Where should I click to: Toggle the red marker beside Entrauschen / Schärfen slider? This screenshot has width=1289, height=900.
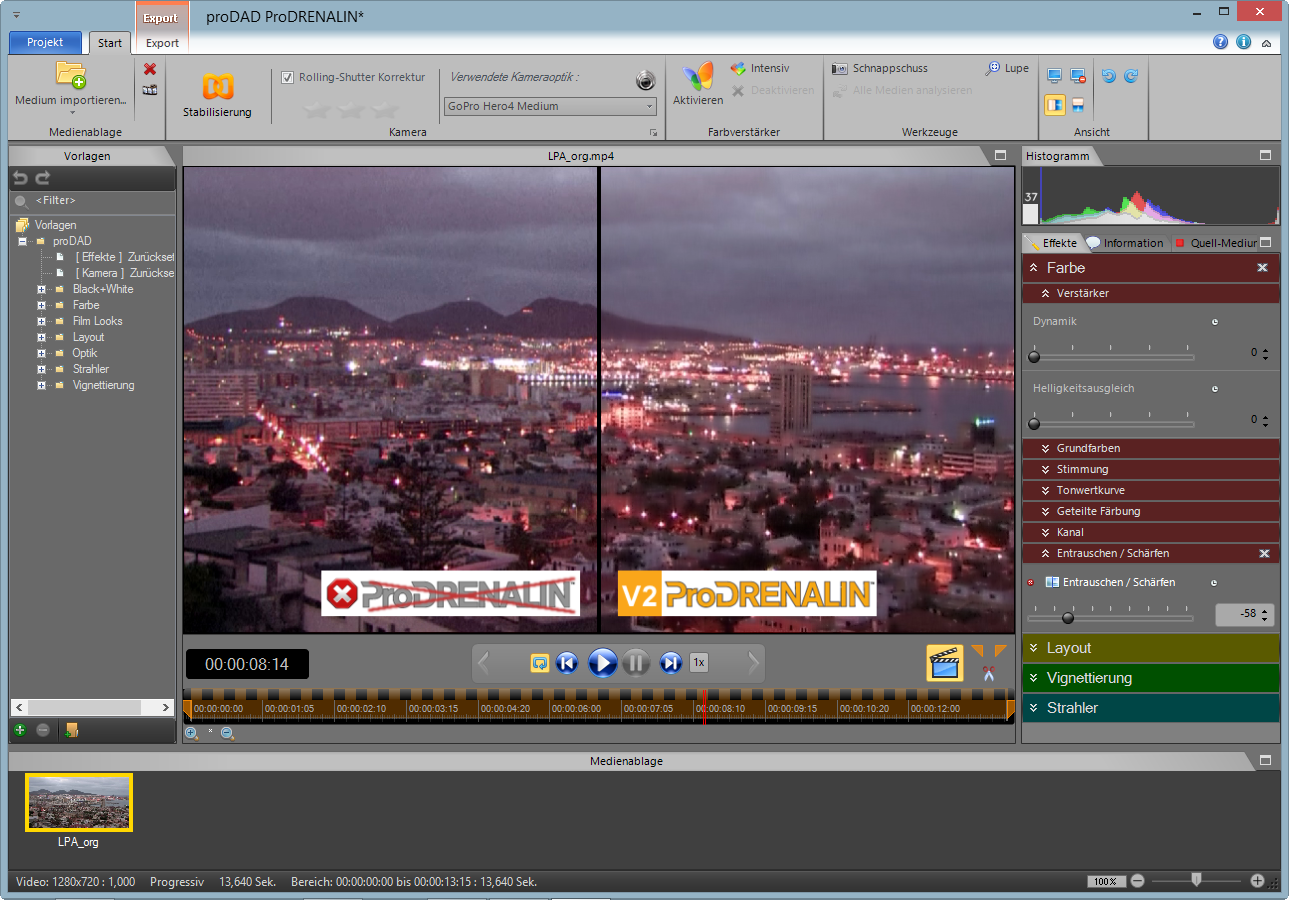tap(1031, 582)
